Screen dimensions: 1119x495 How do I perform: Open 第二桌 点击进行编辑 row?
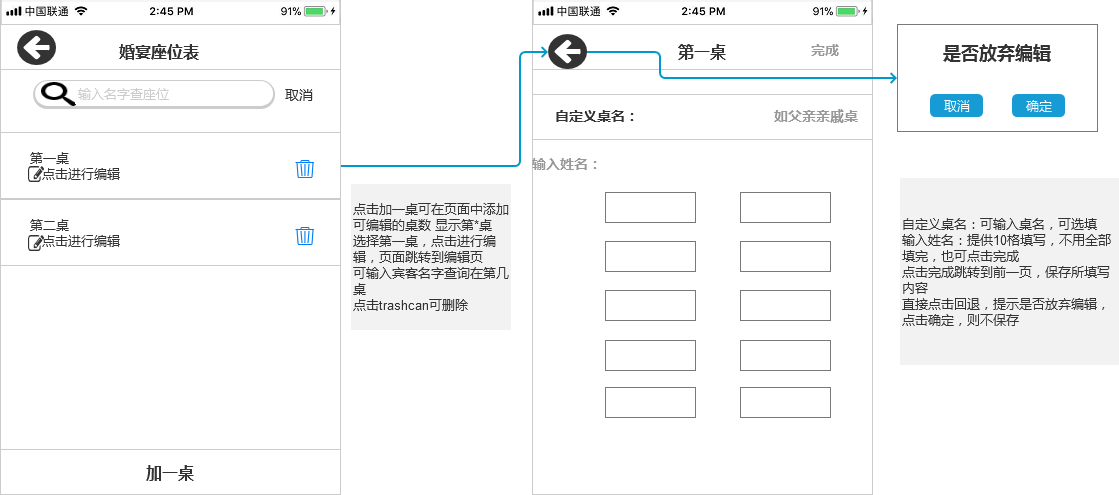170,233
